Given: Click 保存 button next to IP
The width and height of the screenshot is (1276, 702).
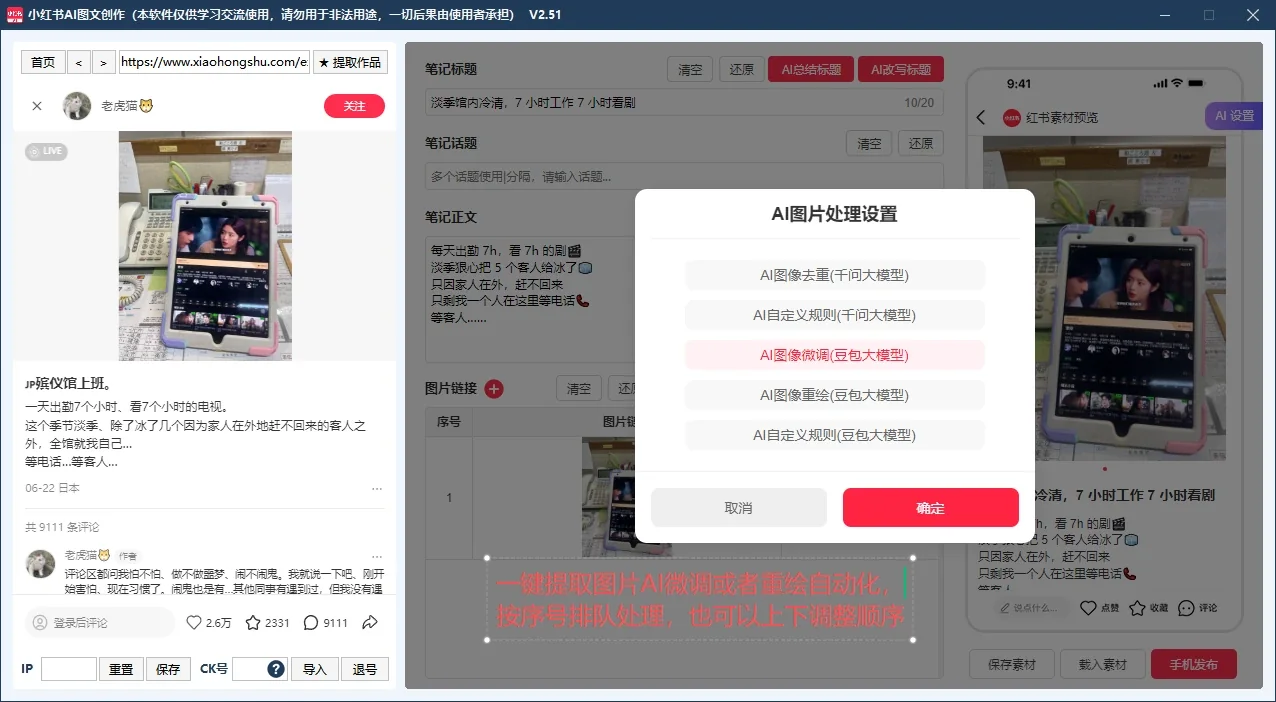Looking at the screenshot, I should click(168, 669).
